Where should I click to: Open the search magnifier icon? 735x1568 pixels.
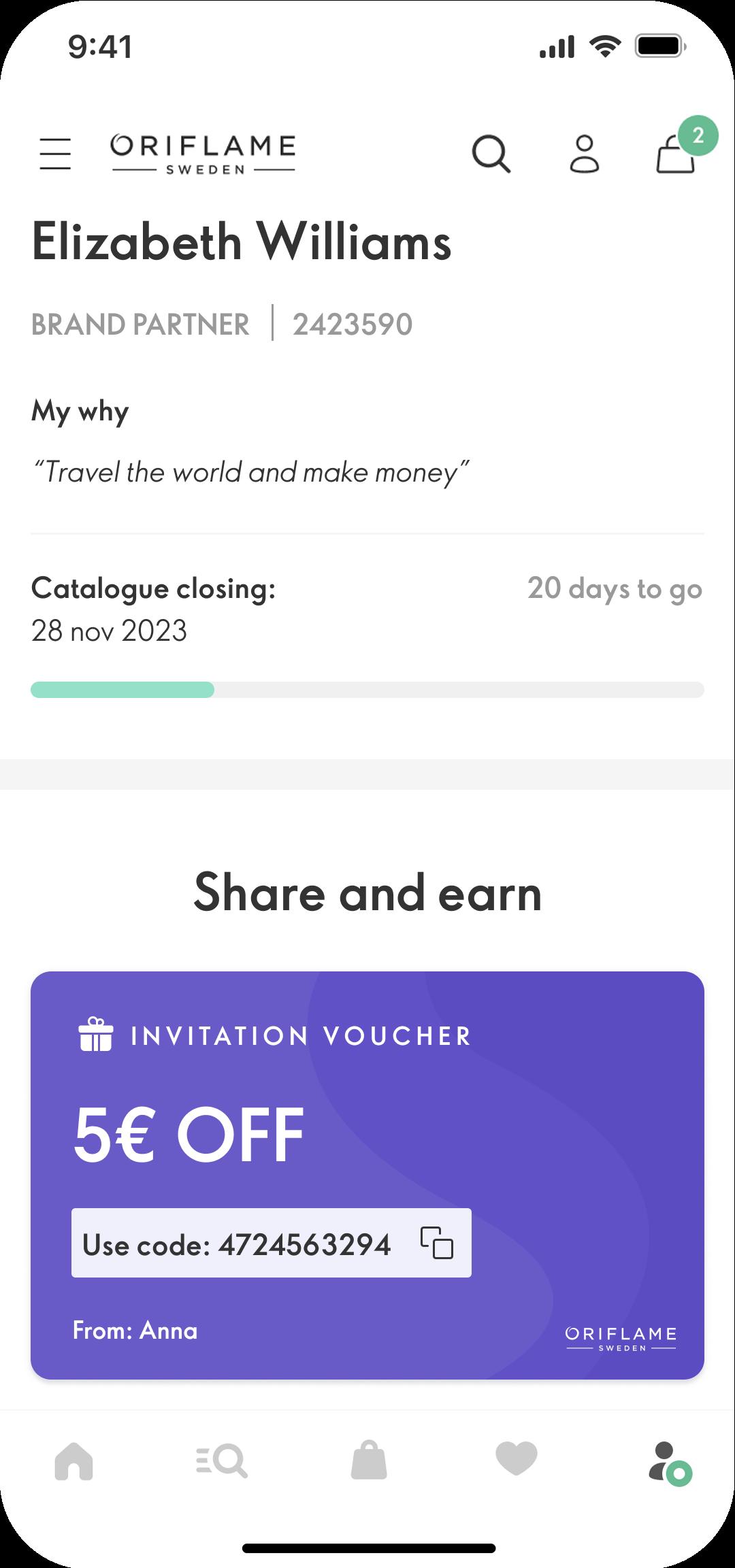click(491, 154)
